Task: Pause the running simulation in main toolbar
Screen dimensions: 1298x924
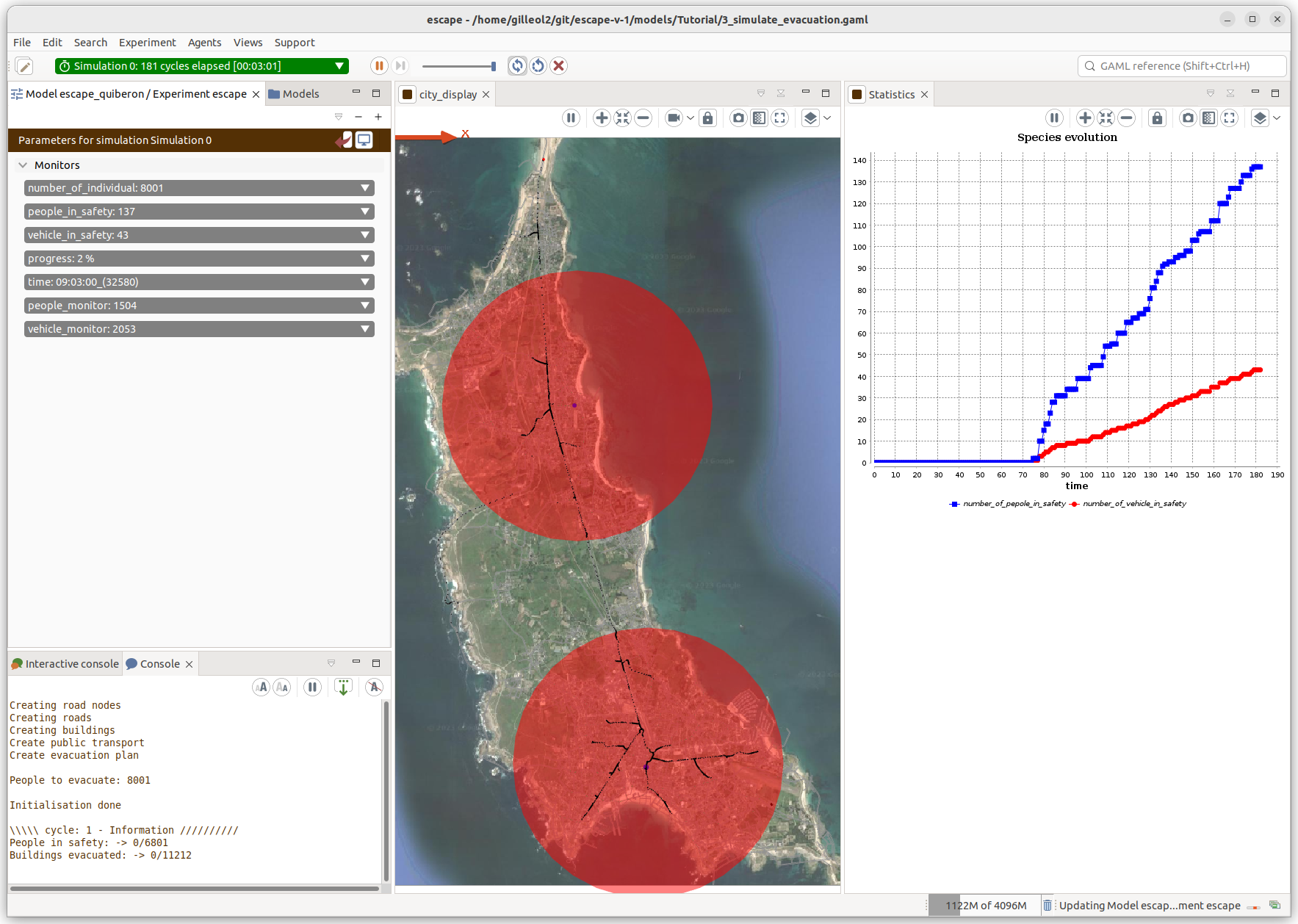Action: coord(378,66)
